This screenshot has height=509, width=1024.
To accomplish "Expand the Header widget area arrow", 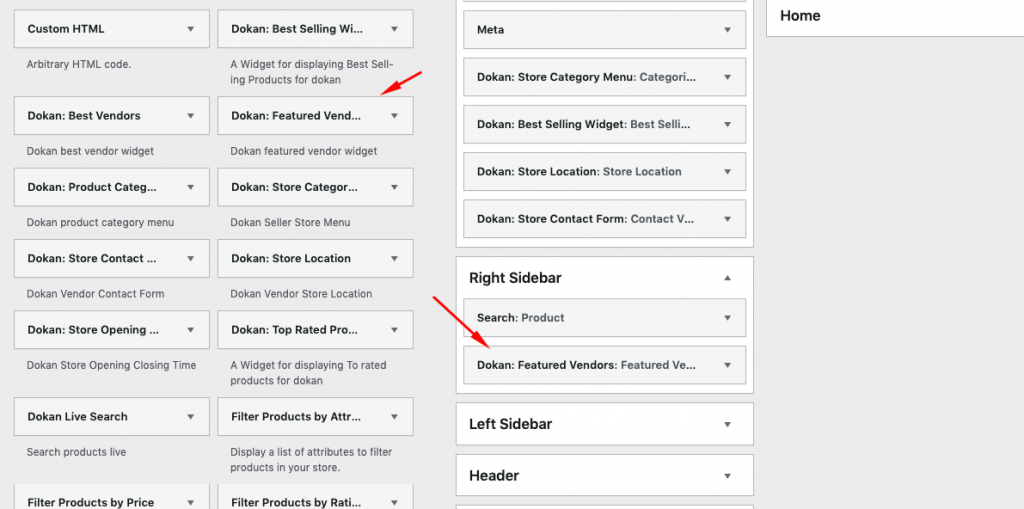I will pyautogui.click(x=728, y=476).
